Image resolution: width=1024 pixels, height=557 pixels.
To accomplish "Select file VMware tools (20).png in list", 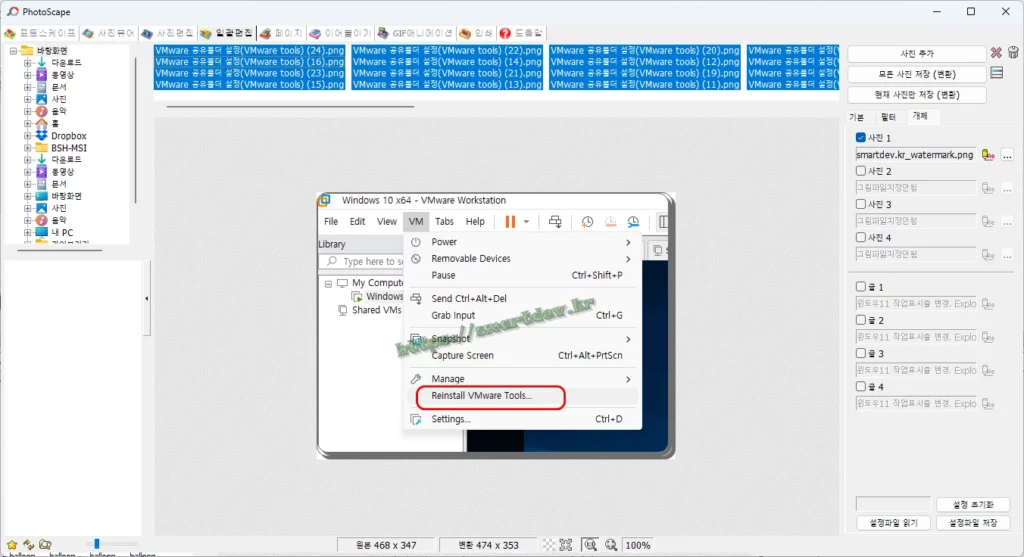I will 645,50.
